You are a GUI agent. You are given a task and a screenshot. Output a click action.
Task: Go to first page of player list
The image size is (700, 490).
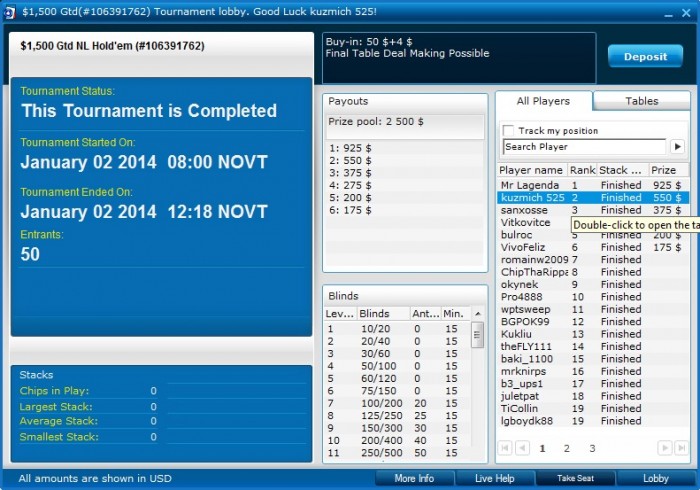[x=505, y=448]
